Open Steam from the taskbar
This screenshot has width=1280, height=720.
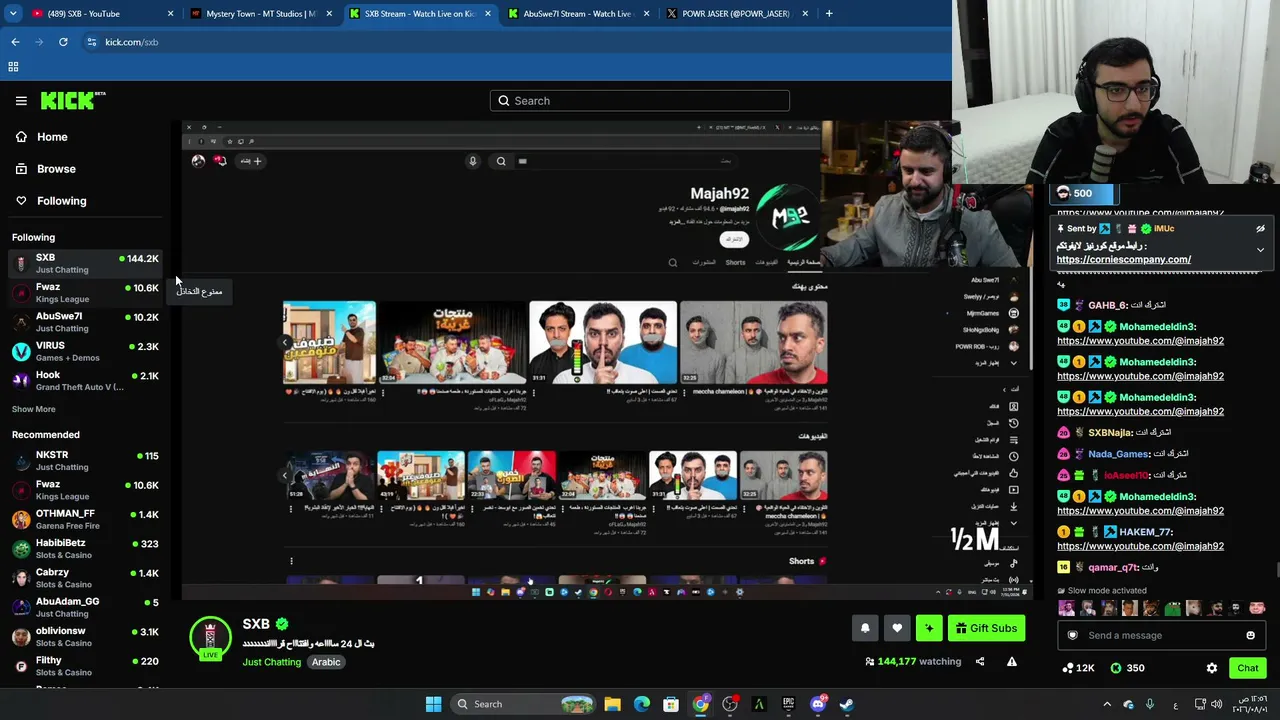[847, 704]
